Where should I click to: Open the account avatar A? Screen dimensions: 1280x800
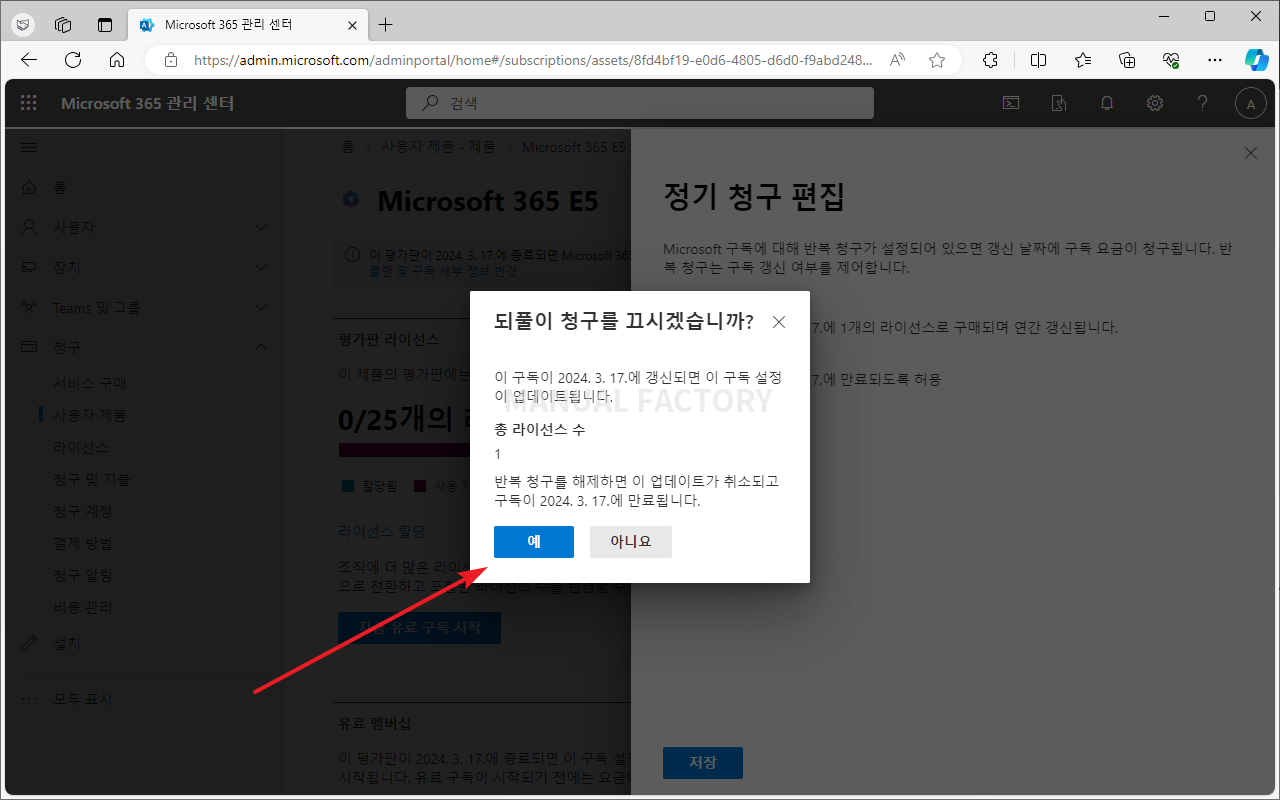point(1251,103)
